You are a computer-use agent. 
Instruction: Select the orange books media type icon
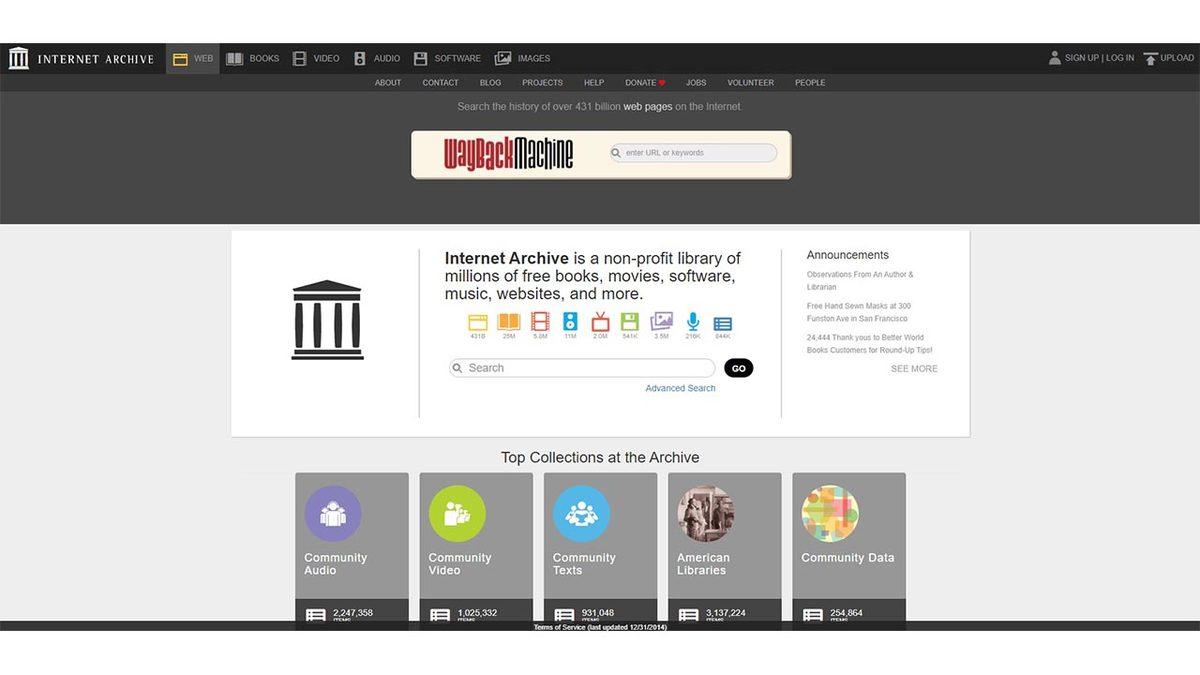click(508, 322)
